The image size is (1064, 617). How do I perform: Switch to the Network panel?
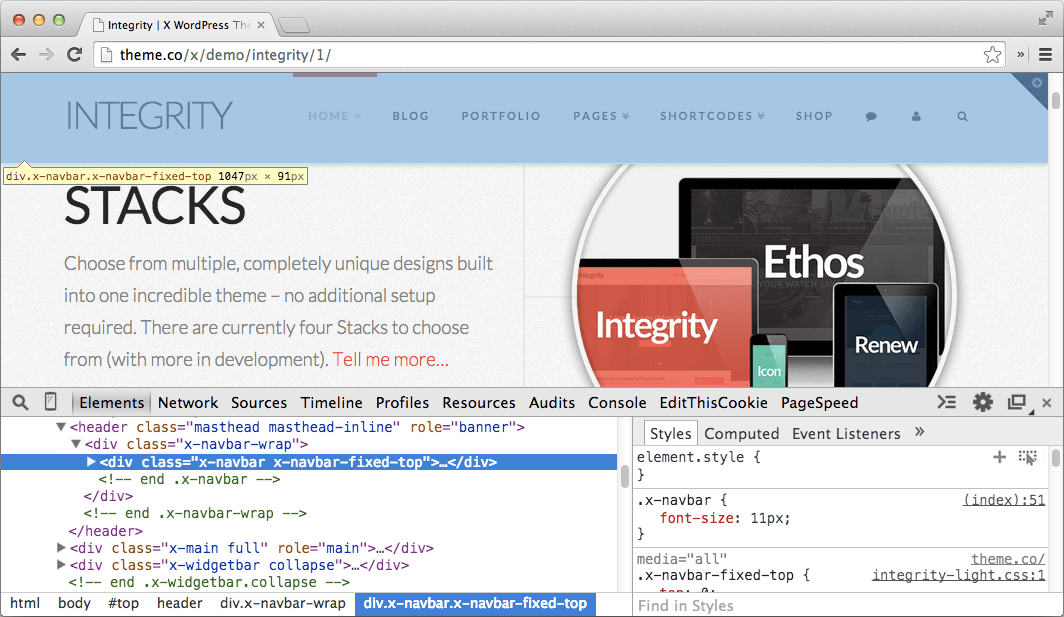(x=188, y=403)
